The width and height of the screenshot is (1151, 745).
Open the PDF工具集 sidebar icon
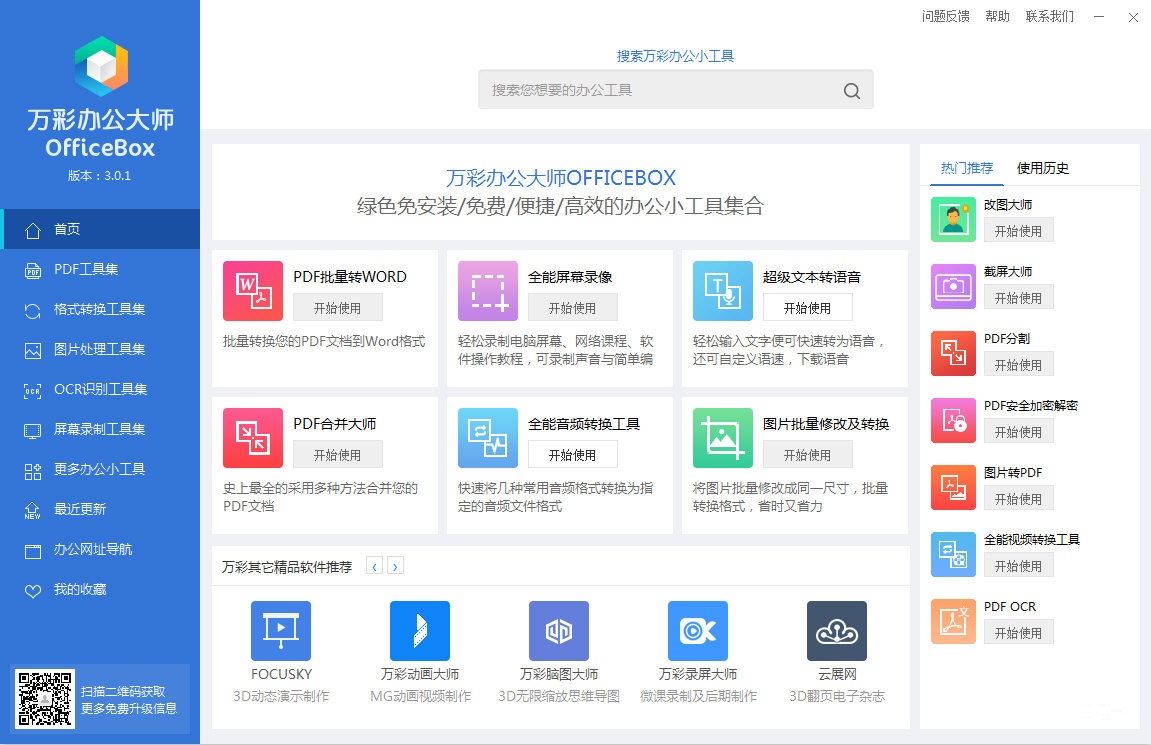click(x=34, y=269)
